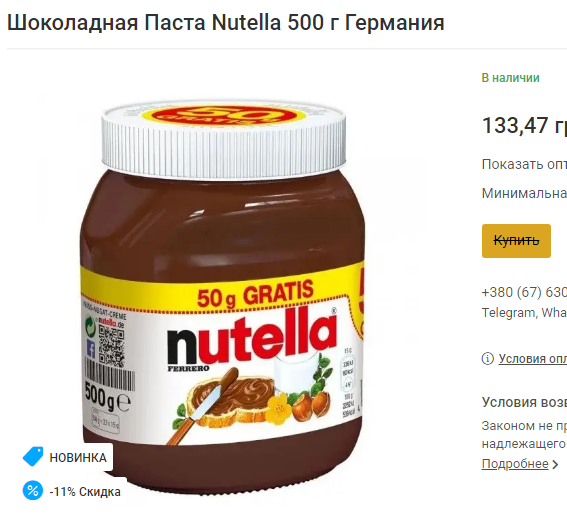The height and width of the screenshot is (528, 567).
Task: Click the blue percent discount icon
Action: point(33,490)
